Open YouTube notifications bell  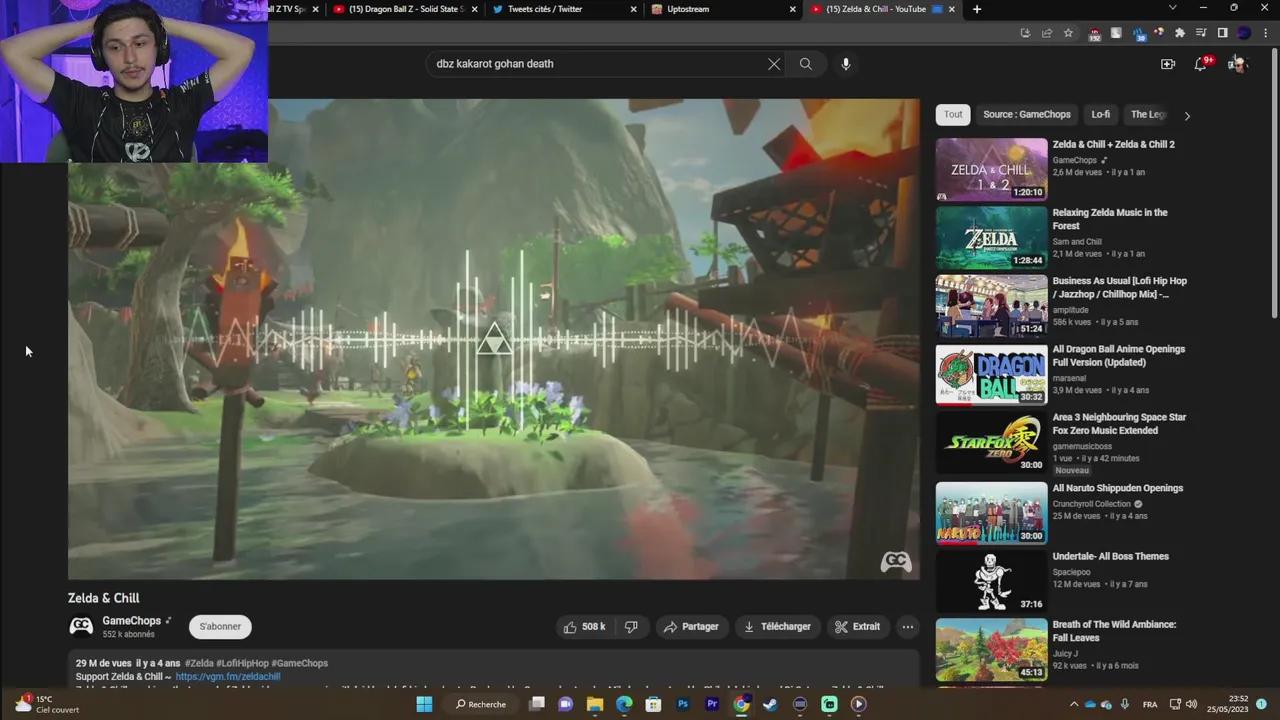[x=1201, y=64]
